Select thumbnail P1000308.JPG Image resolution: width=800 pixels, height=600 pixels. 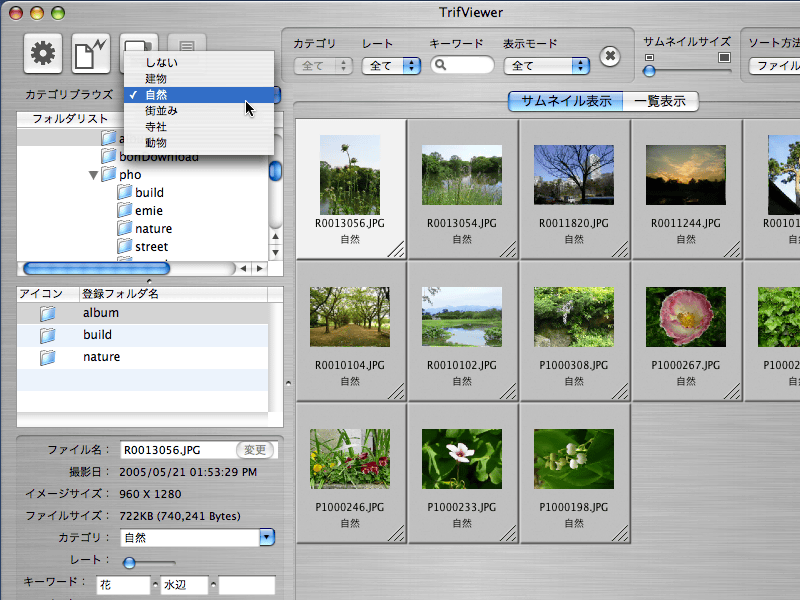coord(574,332)
